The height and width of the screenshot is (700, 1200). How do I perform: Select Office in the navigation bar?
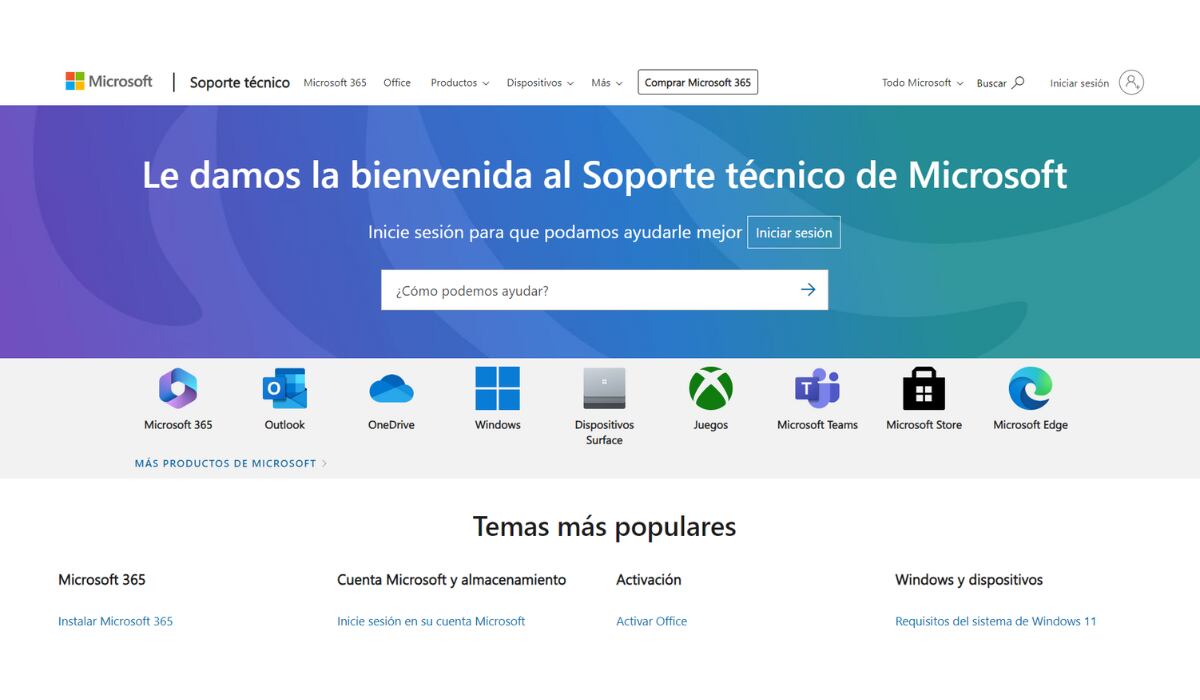[x=397, y=83]
